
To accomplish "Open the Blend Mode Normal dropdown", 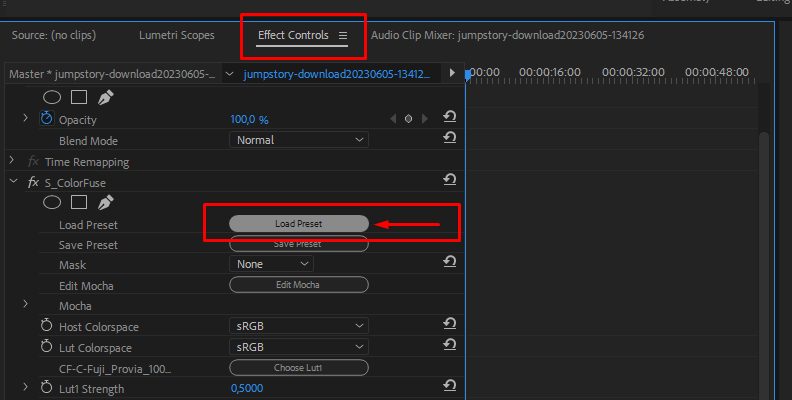I will pyautogui.click(x=299, y=140).
